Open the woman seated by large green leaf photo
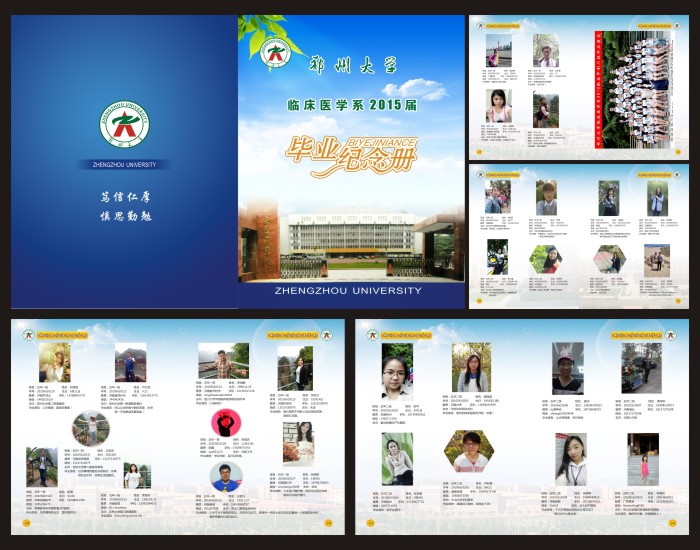The height and width of the screenshot is (550, 700). click(x=397, y=459)
